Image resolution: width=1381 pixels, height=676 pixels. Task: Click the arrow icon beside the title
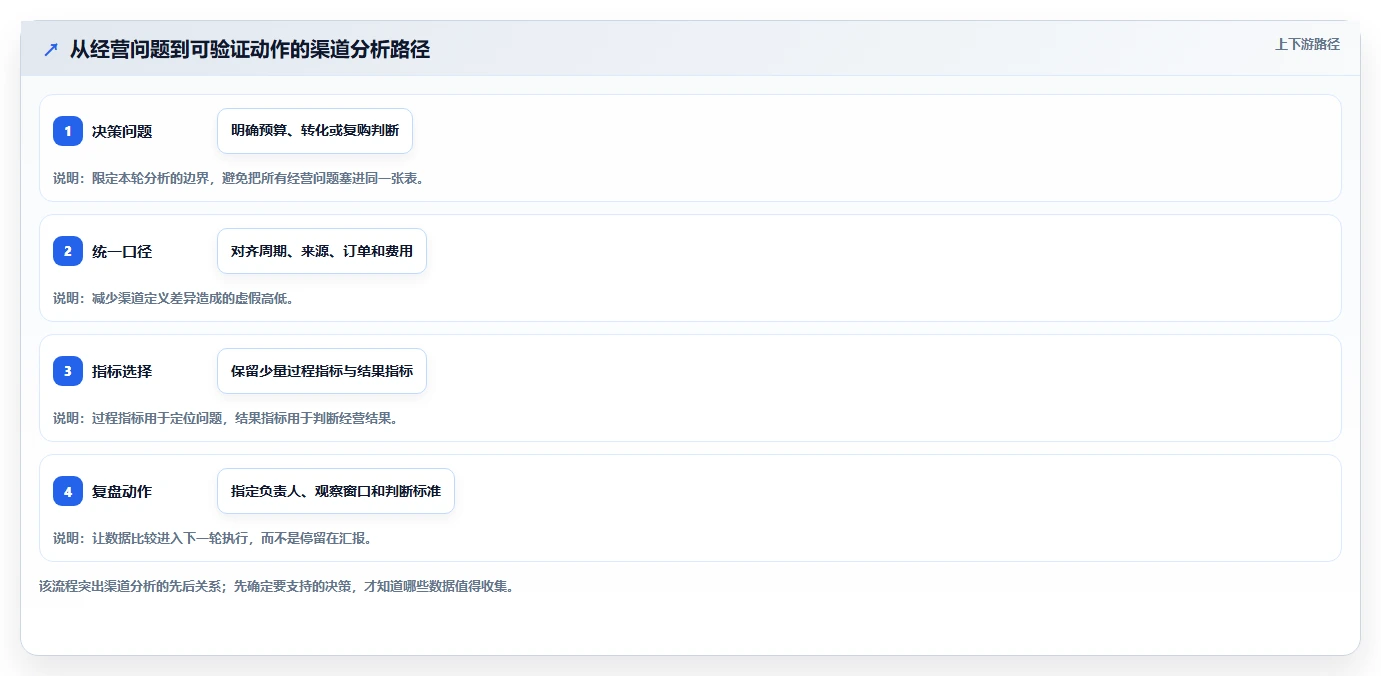click(51, 49)
